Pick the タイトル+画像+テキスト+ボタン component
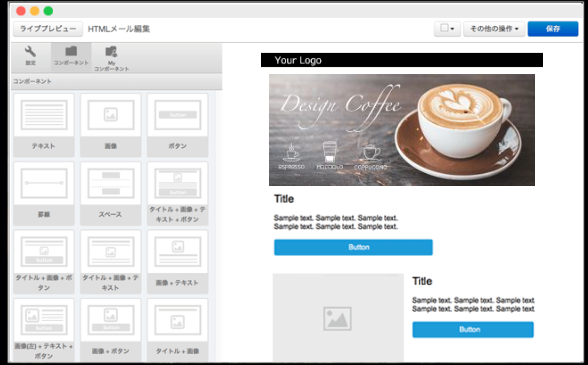Viewport: 588px width, 365px height. (177, 194)
